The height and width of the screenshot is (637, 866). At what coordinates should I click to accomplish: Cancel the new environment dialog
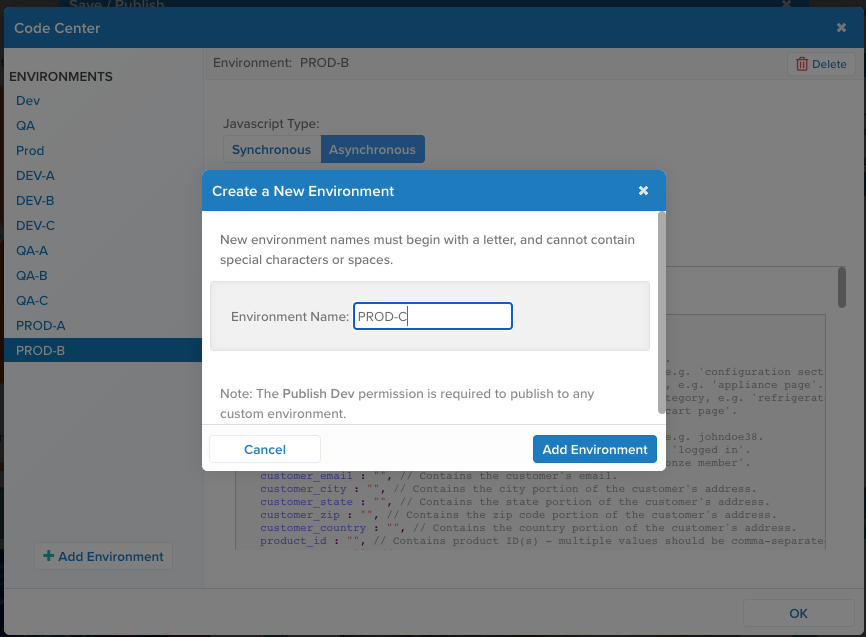tap(265, 449)
